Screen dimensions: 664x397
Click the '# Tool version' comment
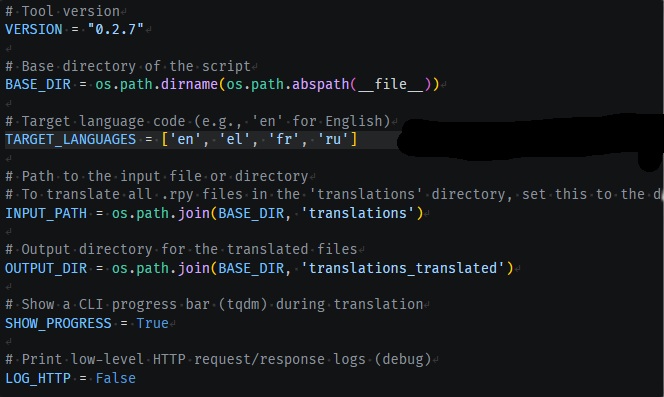(63, 11)
